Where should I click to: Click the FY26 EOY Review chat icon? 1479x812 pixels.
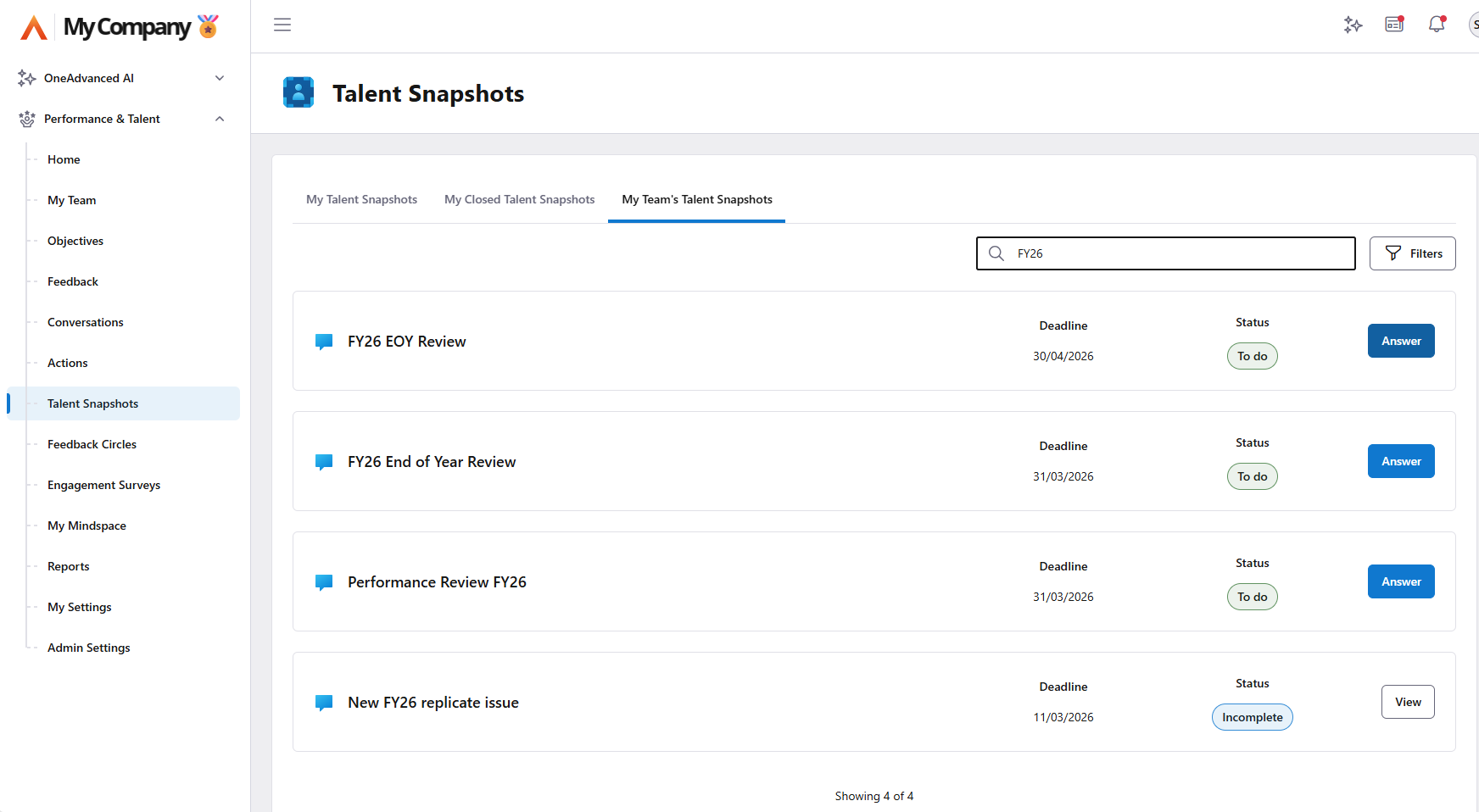pos(324,342)
